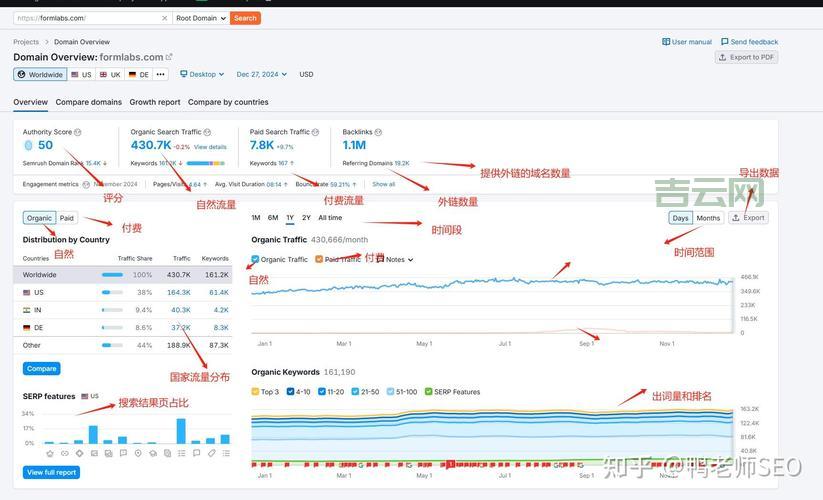Open more countries via three-dots button

[160, 75]
